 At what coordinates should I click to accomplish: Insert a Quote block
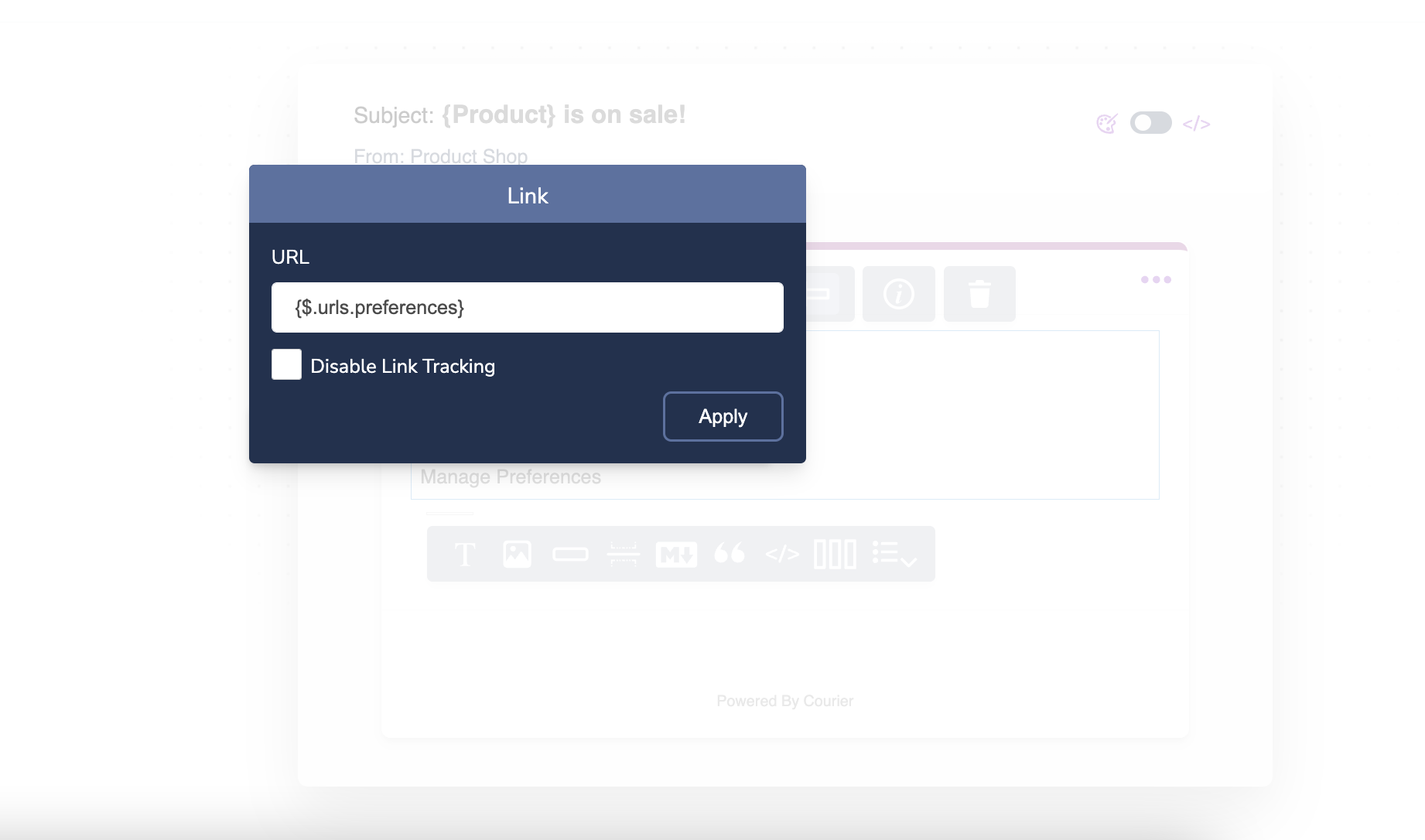pyautogui.click(x=730, y=553)
